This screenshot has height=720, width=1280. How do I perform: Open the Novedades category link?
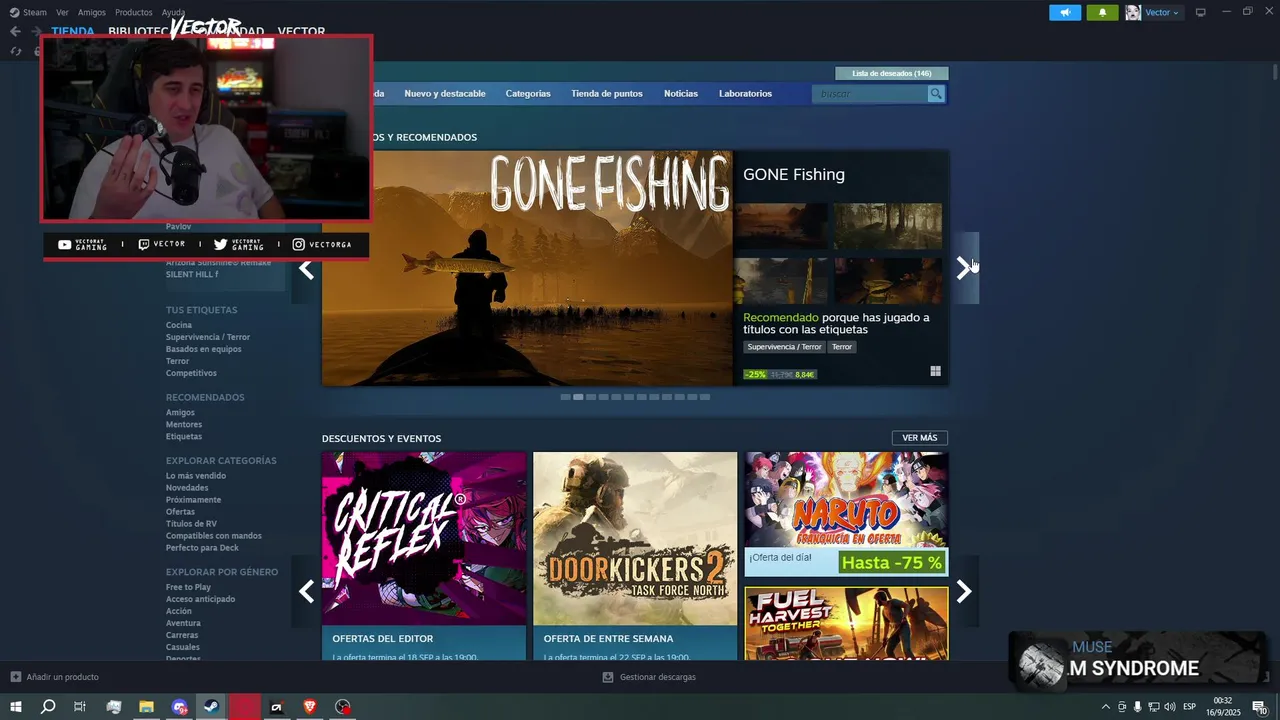pos(187,488)
